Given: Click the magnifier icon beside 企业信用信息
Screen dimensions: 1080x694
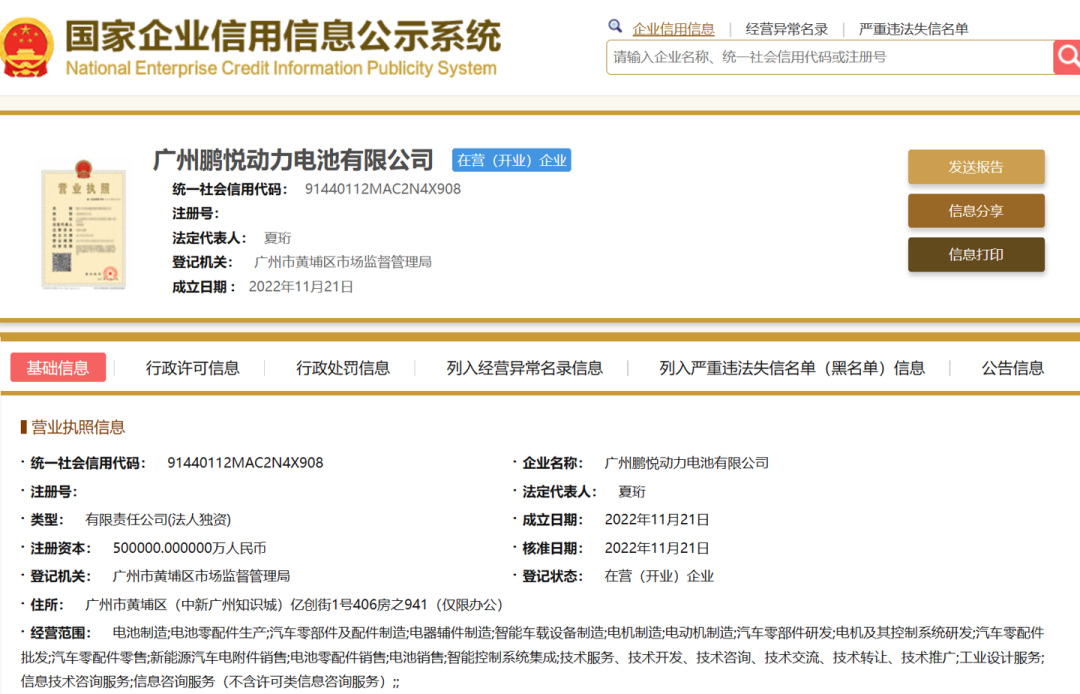Looking at the screenshot, I should click(x=615, y=27).
